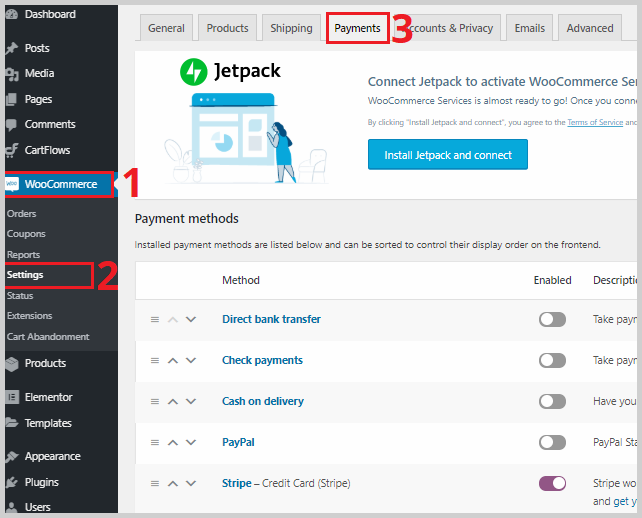This screenshot has height=518, width=642.
Task: Click the Pages icon in sidebar
Action: point(12,100)
